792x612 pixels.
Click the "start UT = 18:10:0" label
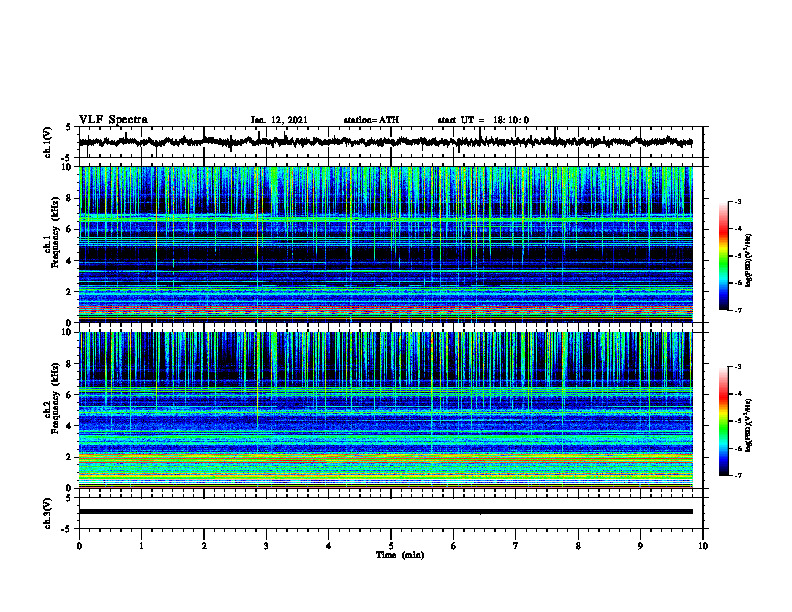click(x=483, y=120)
